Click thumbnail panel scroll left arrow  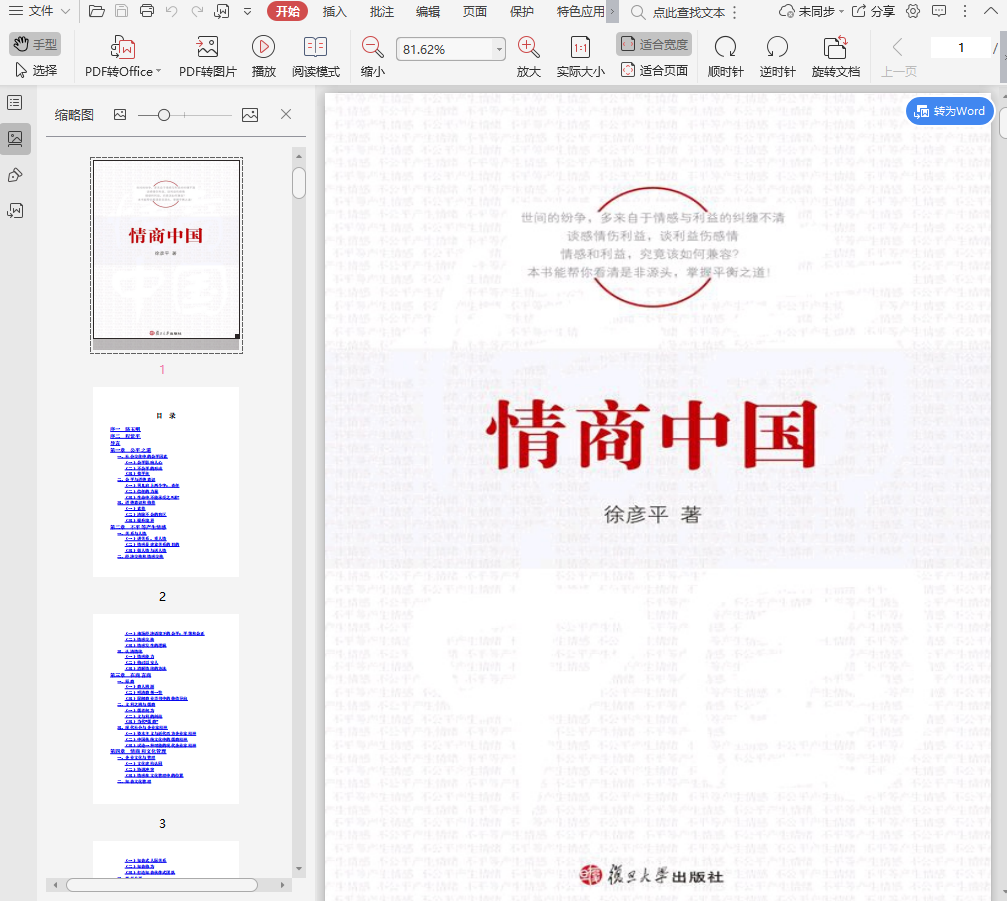click(55, 885)
